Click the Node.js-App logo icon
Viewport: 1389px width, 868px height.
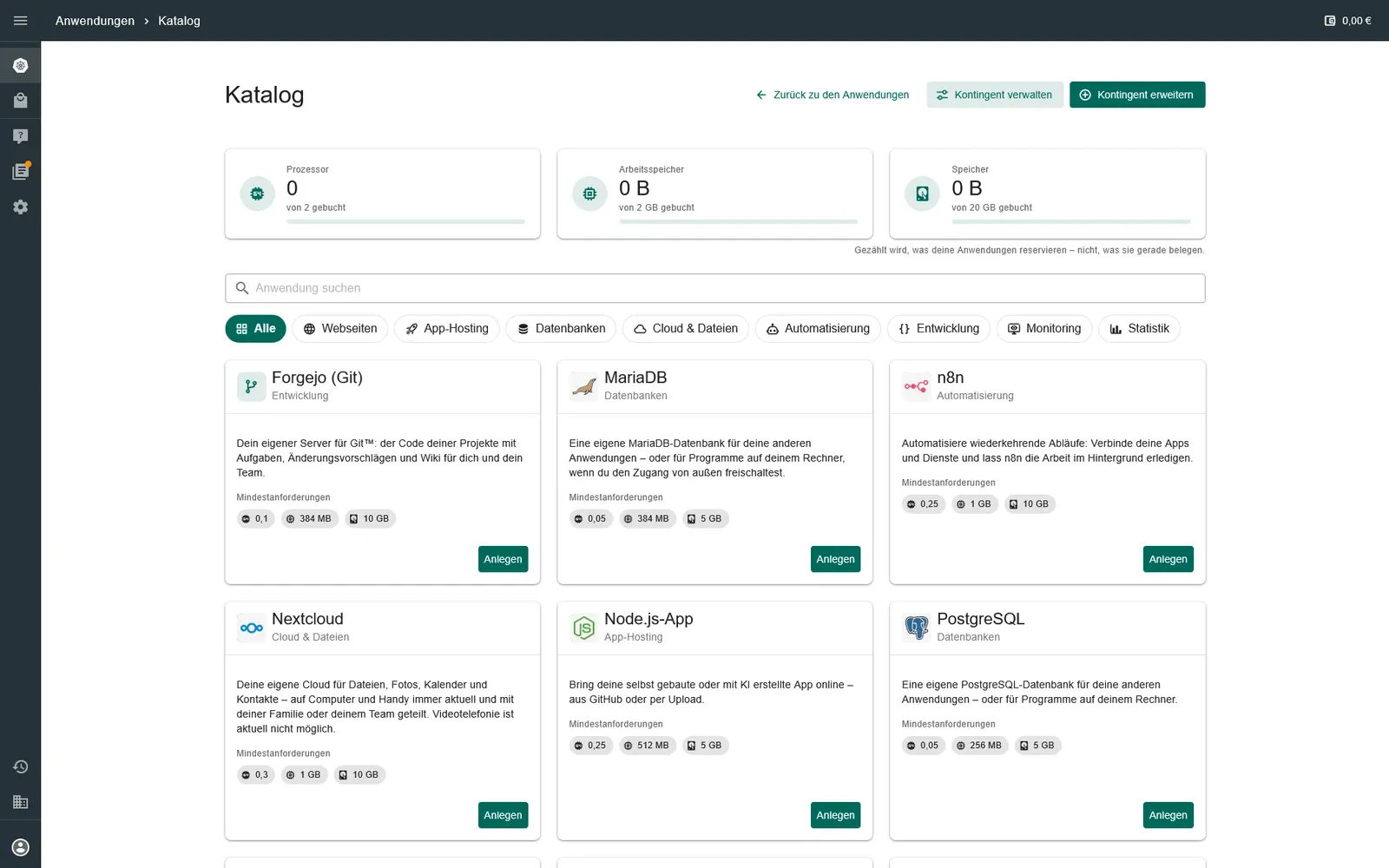pos(583,628)
